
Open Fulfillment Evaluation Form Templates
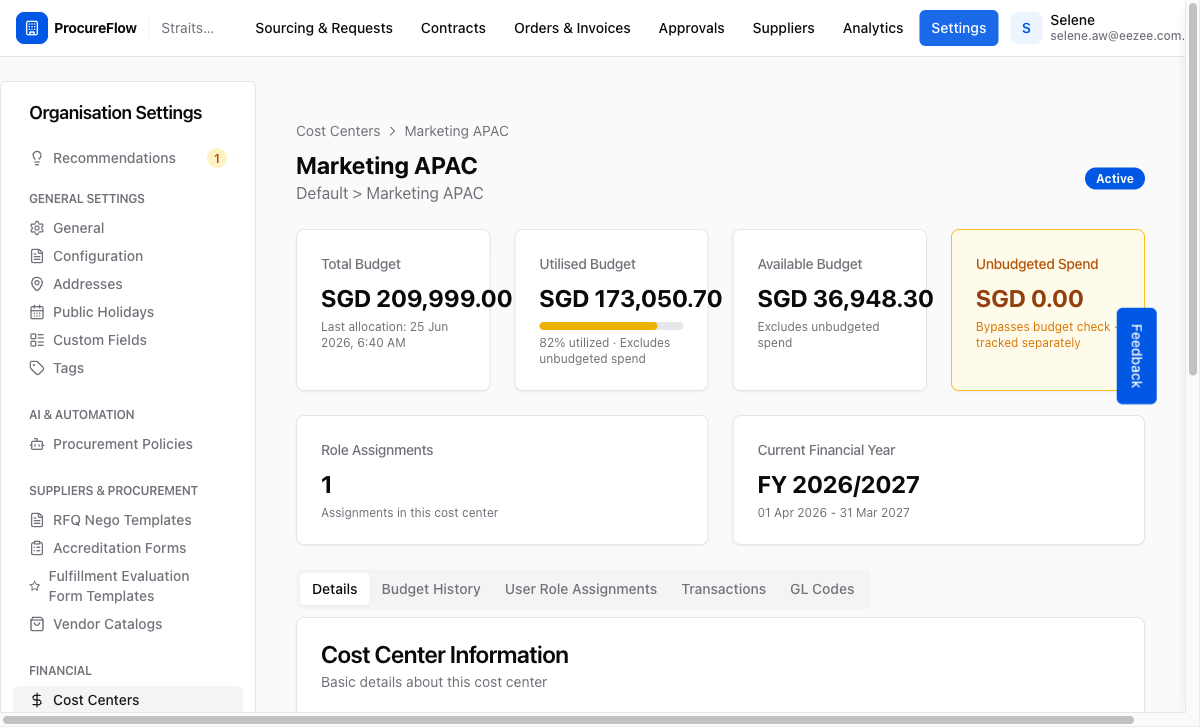tap(119, 586)
